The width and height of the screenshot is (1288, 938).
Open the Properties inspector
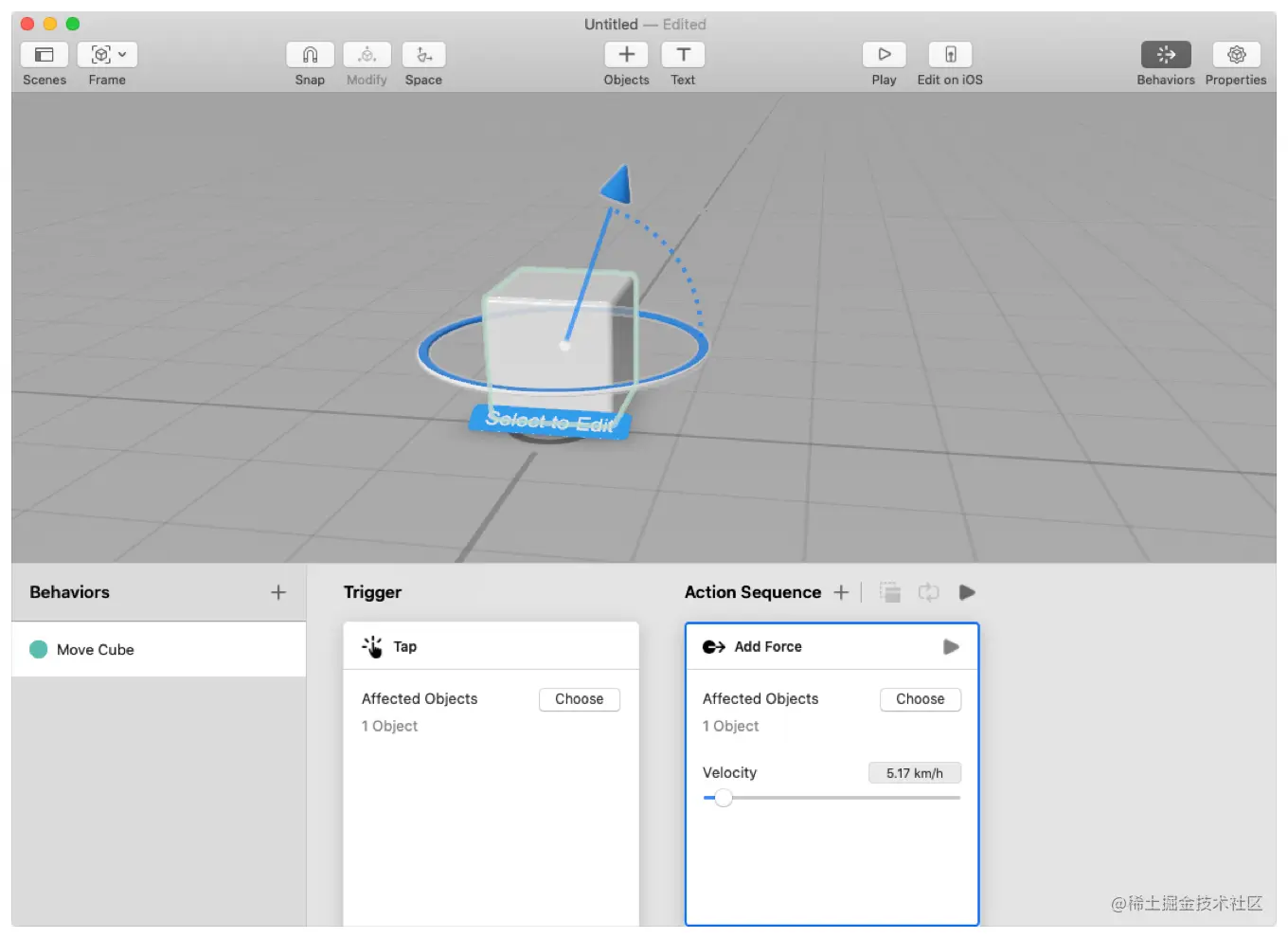point(1236,55)
